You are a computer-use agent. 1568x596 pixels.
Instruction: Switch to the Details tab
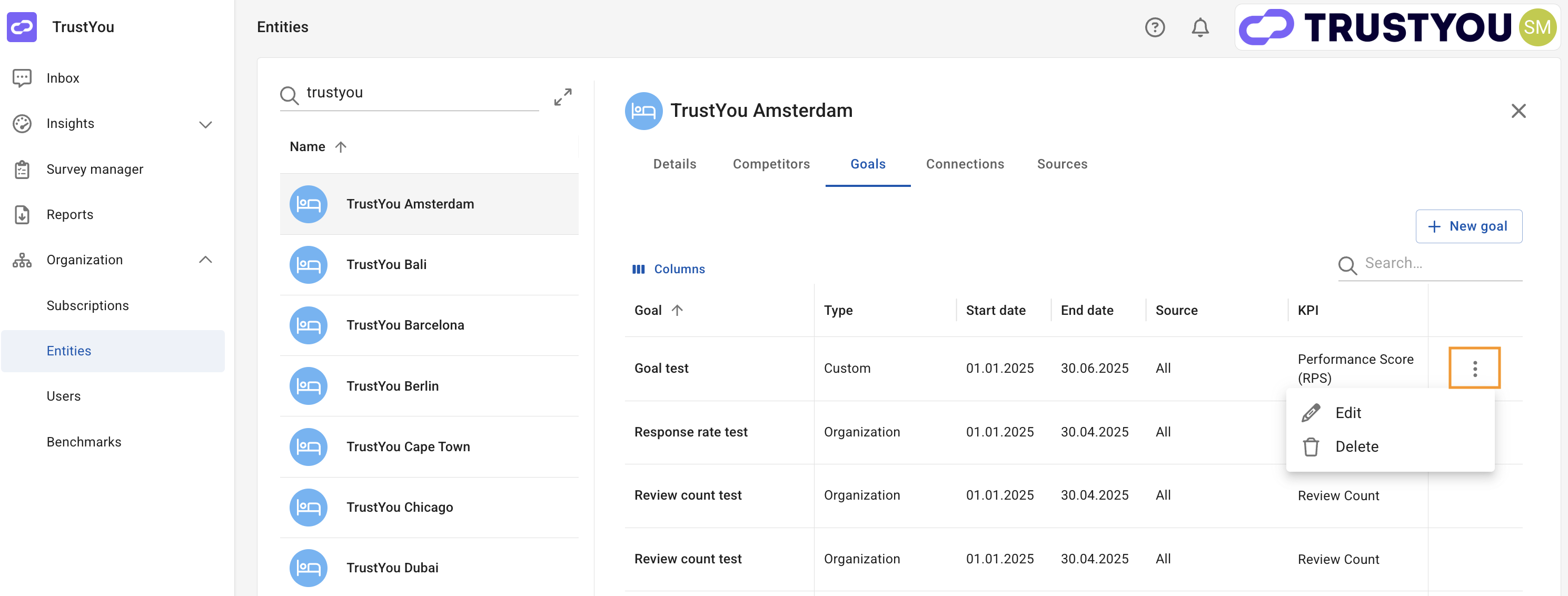point(674,164)
